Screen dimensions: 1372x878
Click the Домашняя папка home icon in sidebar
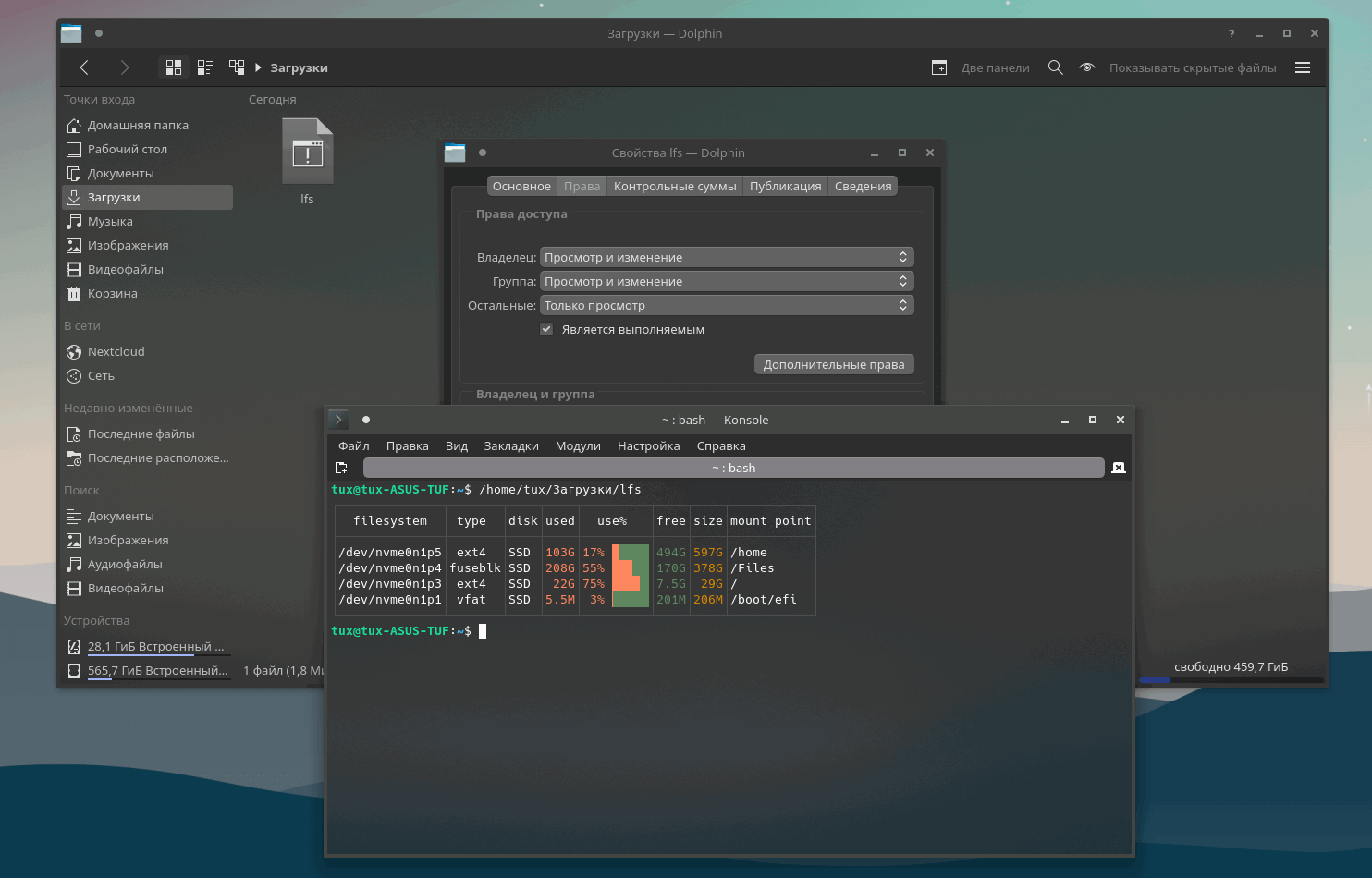pyautogui.click(x=74, y=125)
